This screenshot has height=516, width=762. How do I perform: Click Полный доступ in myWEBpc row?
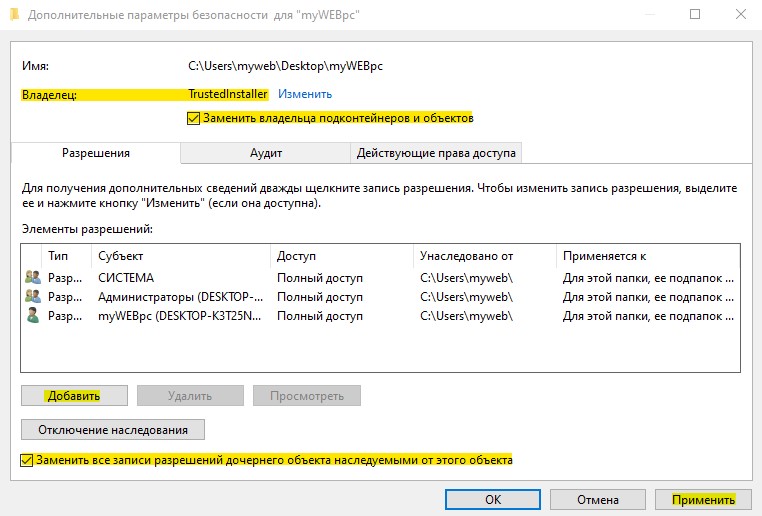(x=320, y=316)
